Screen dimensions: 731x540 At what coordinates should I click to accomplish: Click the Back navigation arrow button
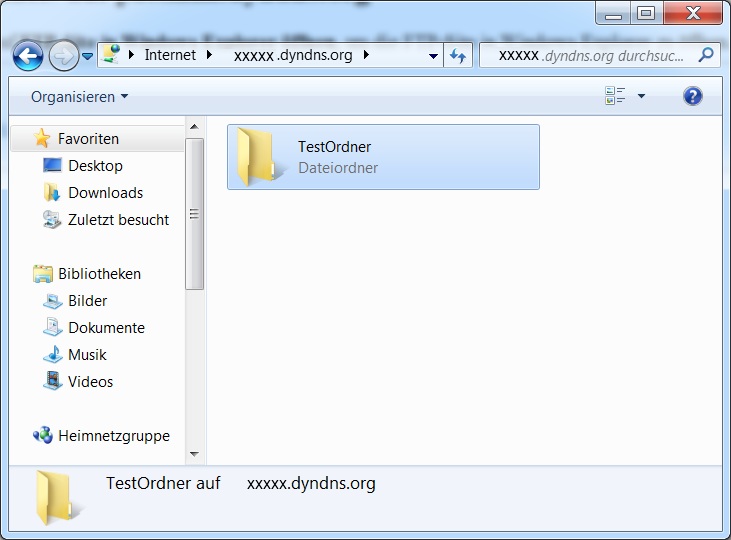point(28,56)
